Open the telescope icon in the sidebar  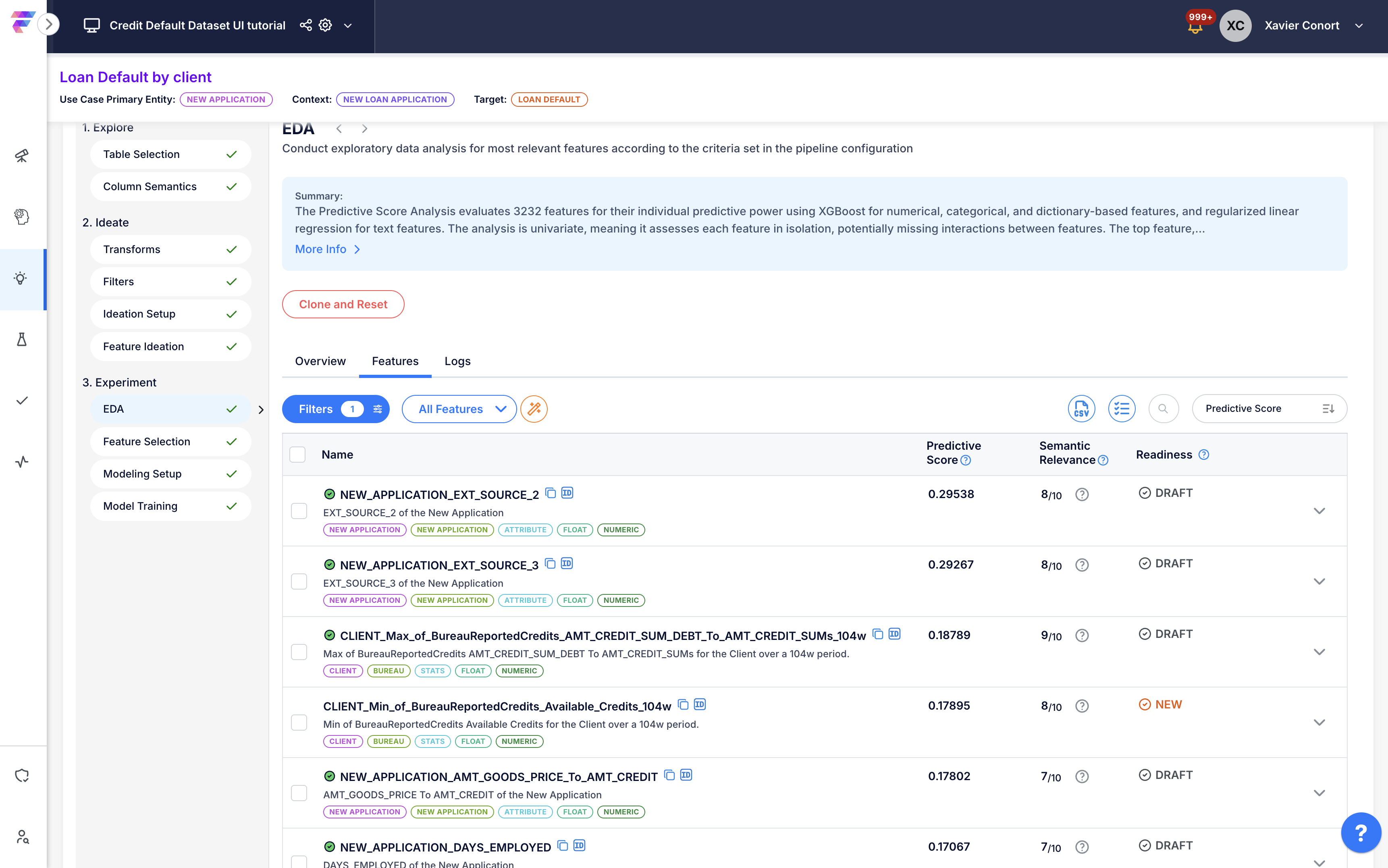[22, 156]
